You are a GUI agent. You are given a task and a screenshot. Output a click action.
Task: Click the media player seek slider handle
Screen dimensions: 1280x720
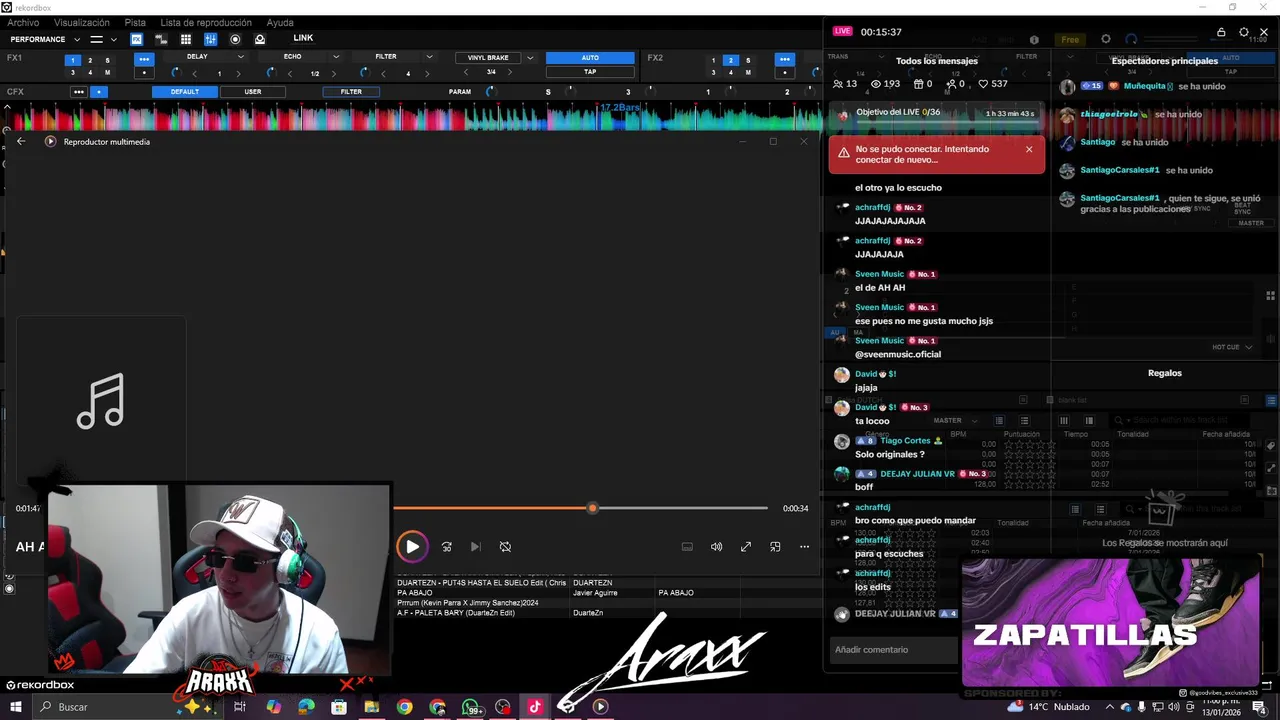pyautogui.click(x=592, y=508)
